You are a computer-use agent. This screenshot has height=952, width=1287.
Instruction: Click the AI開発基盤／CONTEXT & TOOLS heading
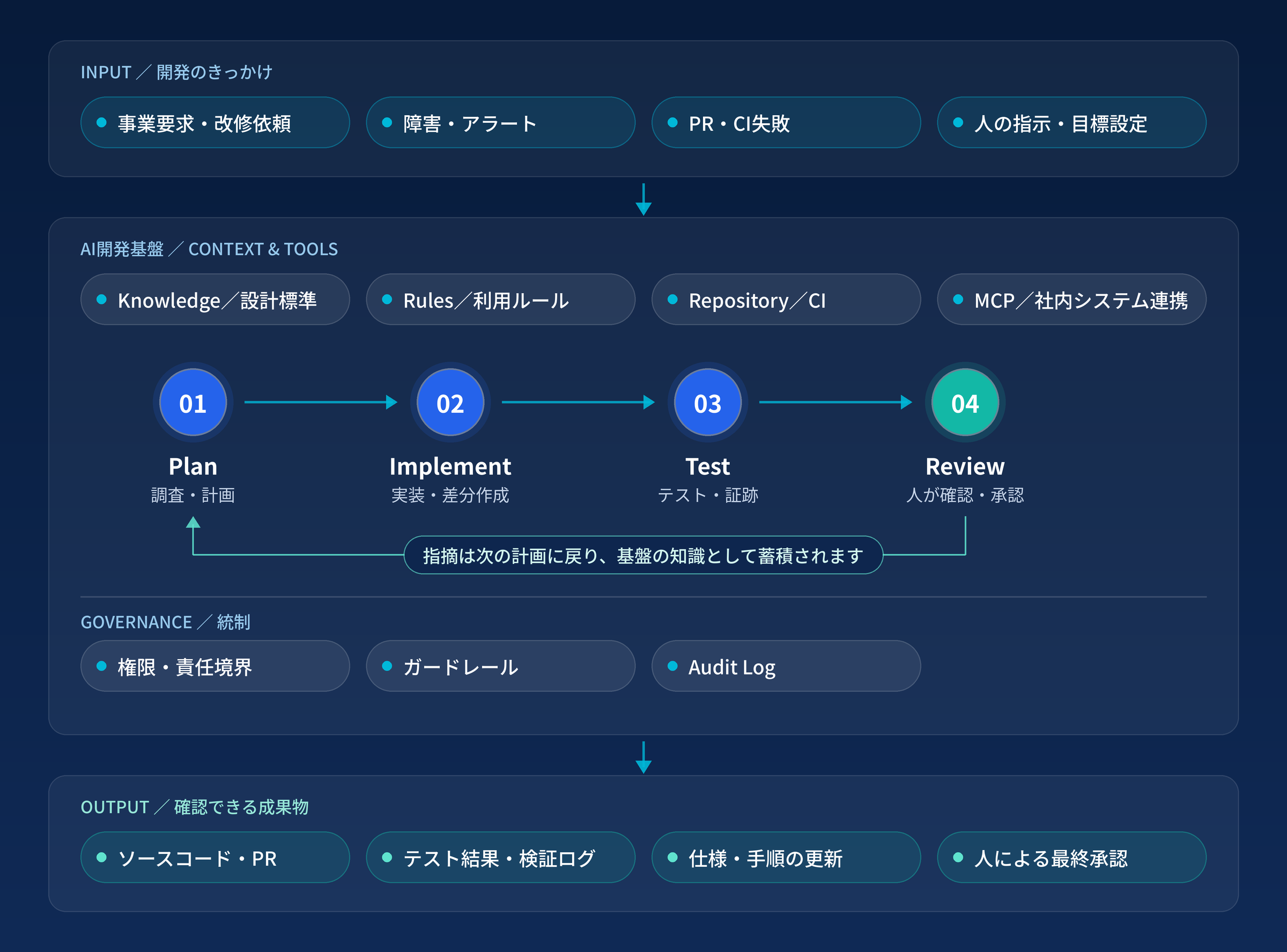coord(209,249)
